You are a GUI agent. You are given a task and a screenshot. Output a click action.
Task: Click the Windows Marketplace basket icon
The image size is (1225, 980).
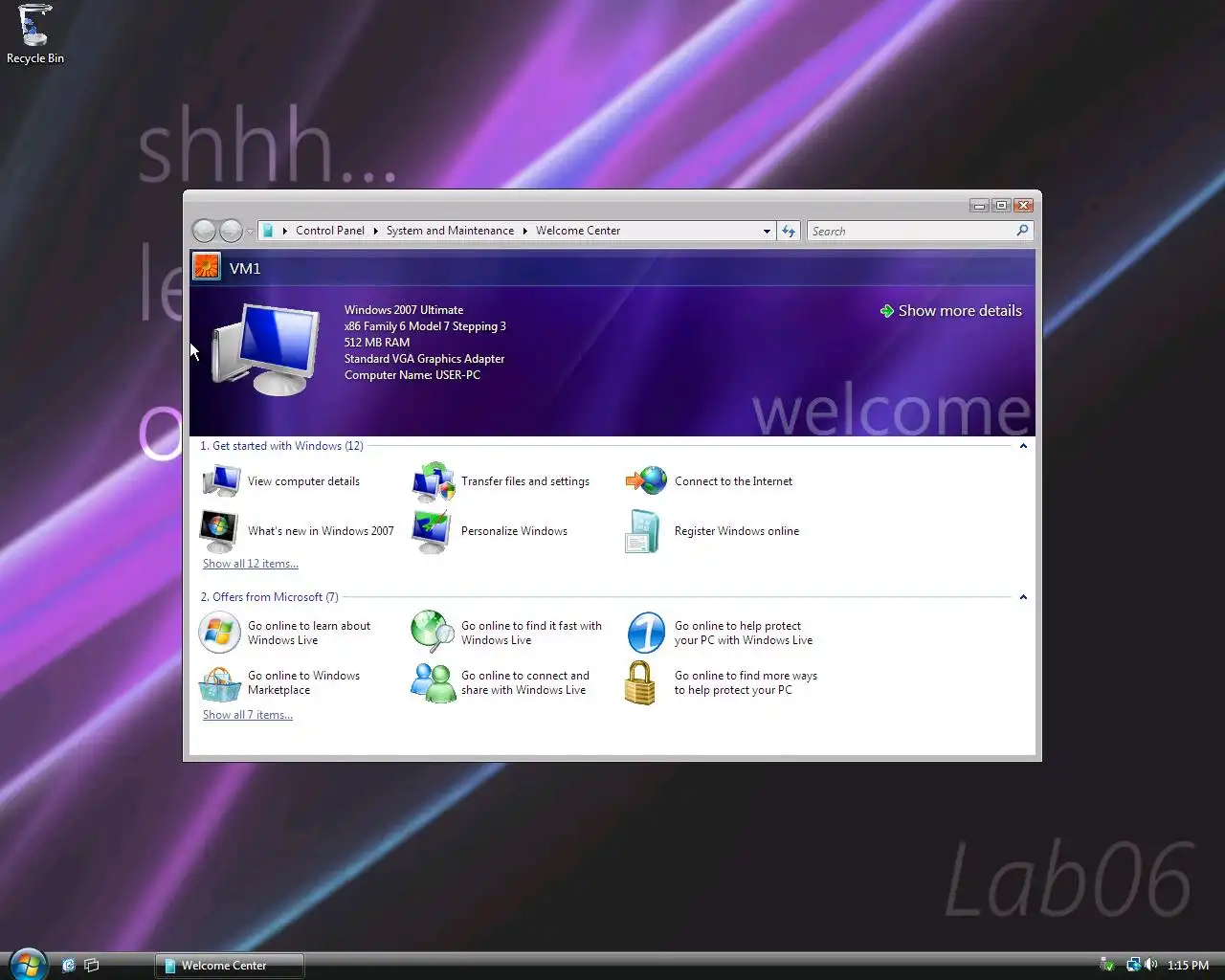pos(220,683)
